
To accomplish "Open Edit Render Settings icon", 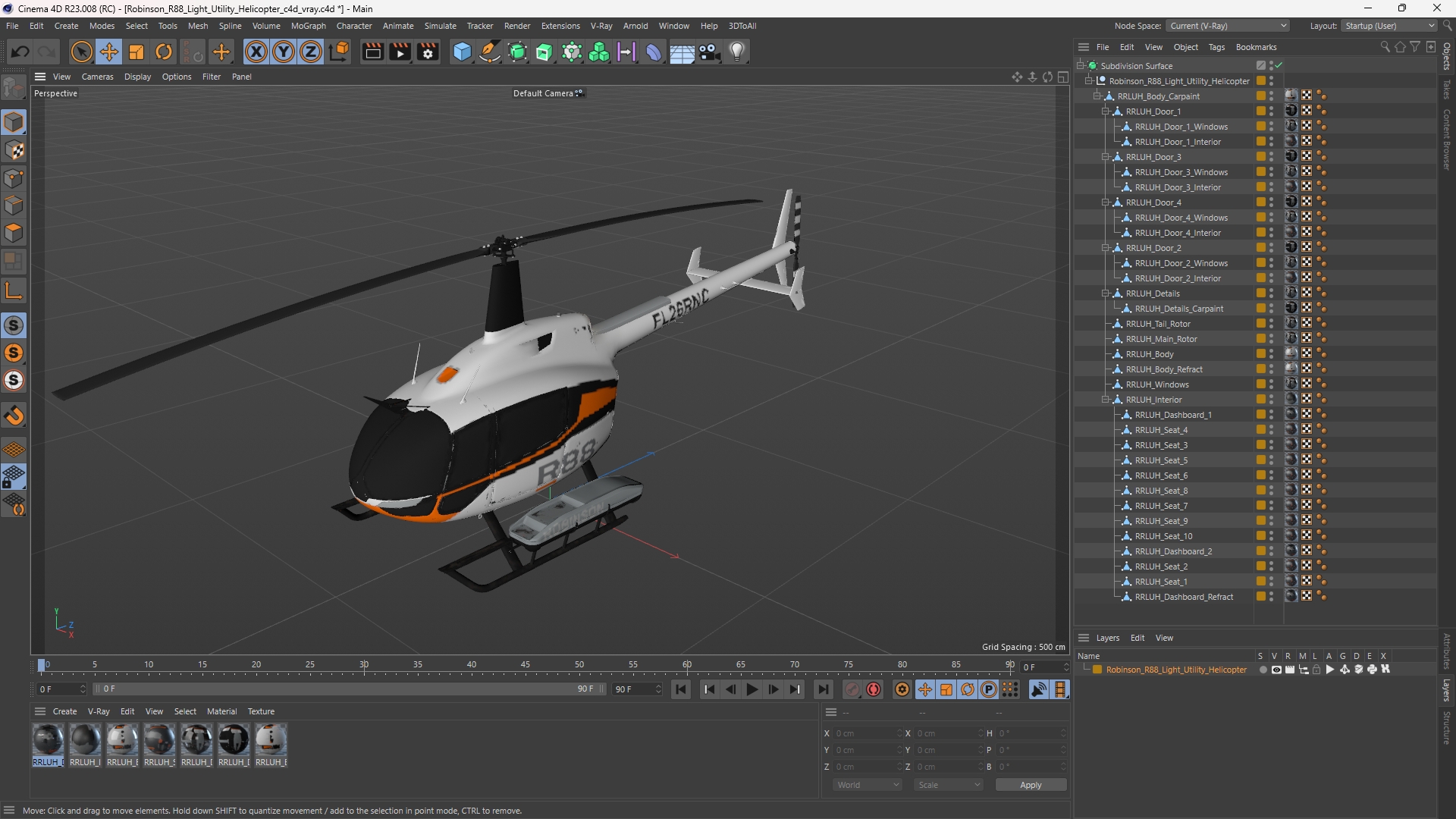I will coord(428,52).
